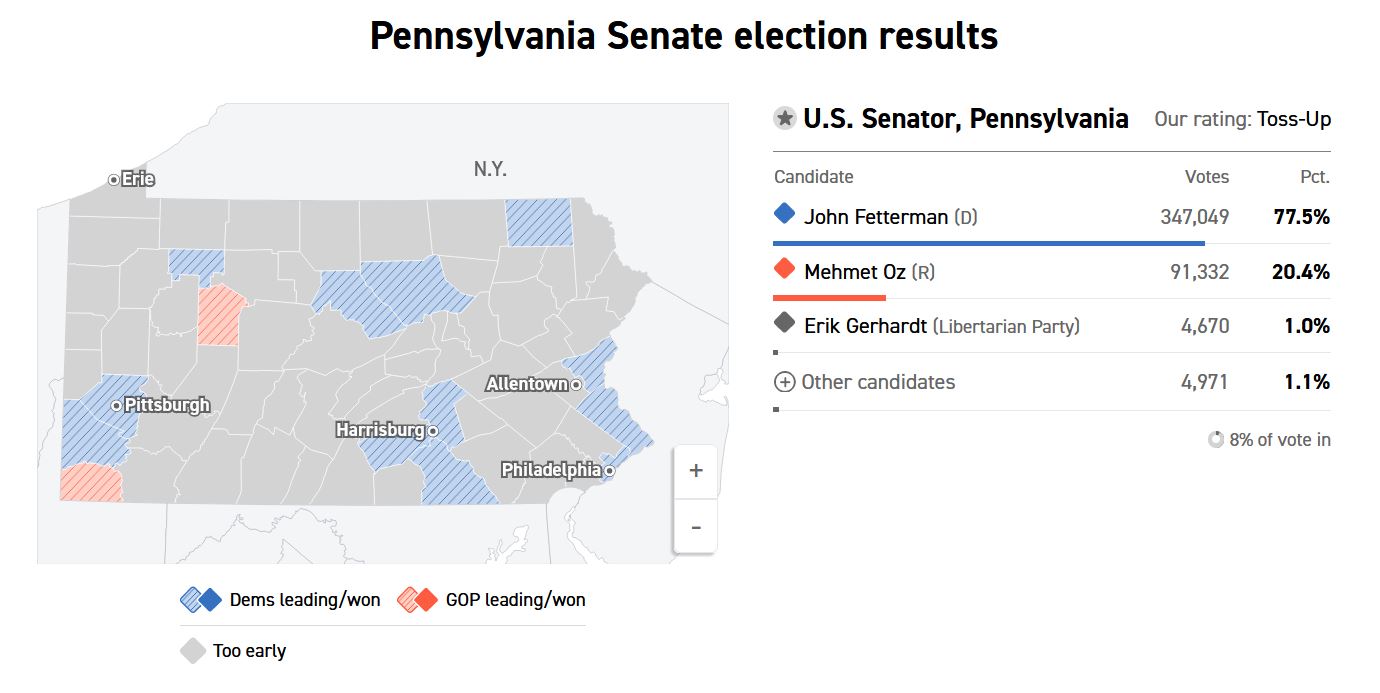Click Erik Gerhardt's gray diamond icon
Image resolution: width=1380 pixels, height=693 pixels.
(785, 323)
